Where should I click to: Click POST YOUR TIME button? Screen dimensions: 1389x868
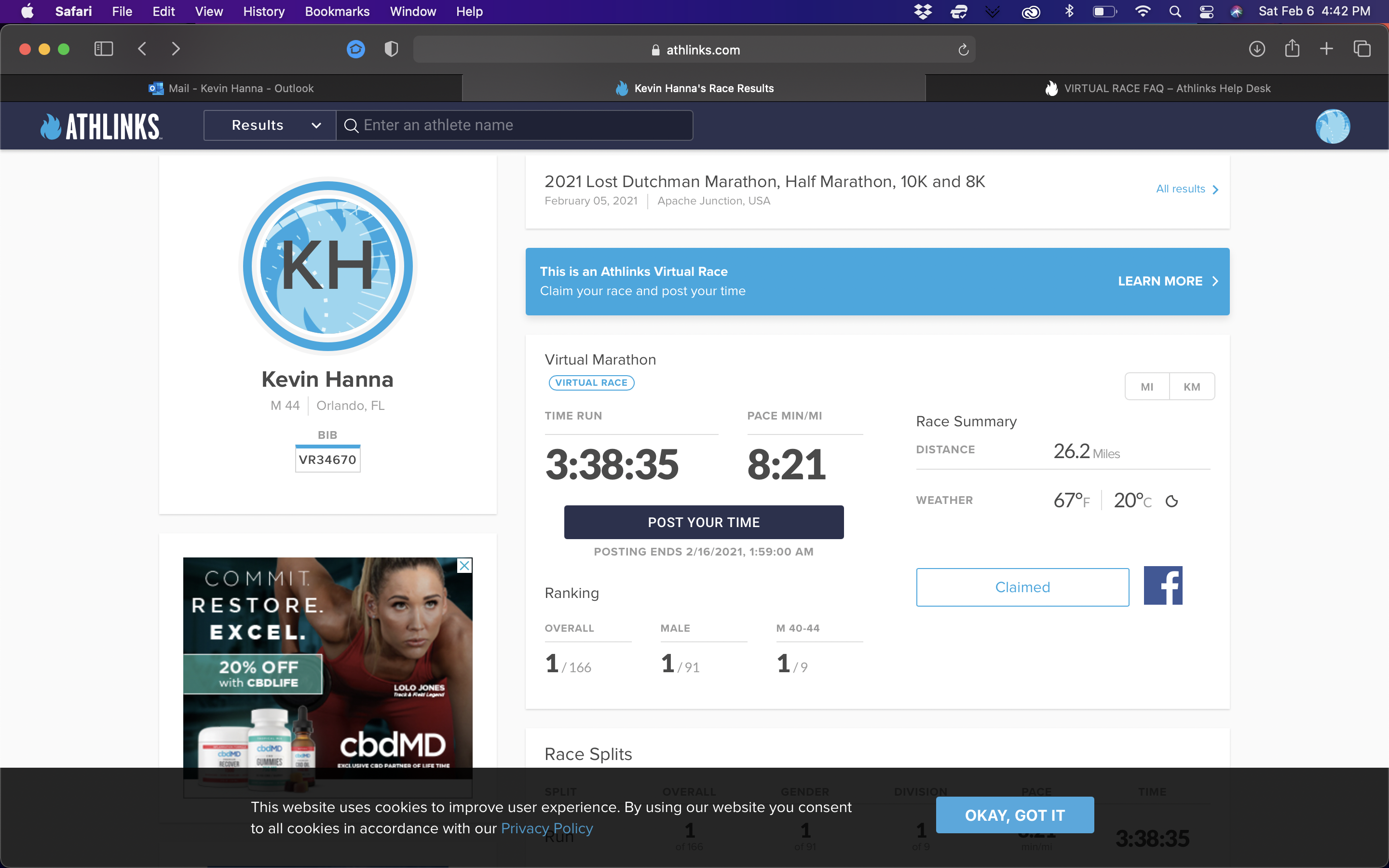tap(704, 522)
